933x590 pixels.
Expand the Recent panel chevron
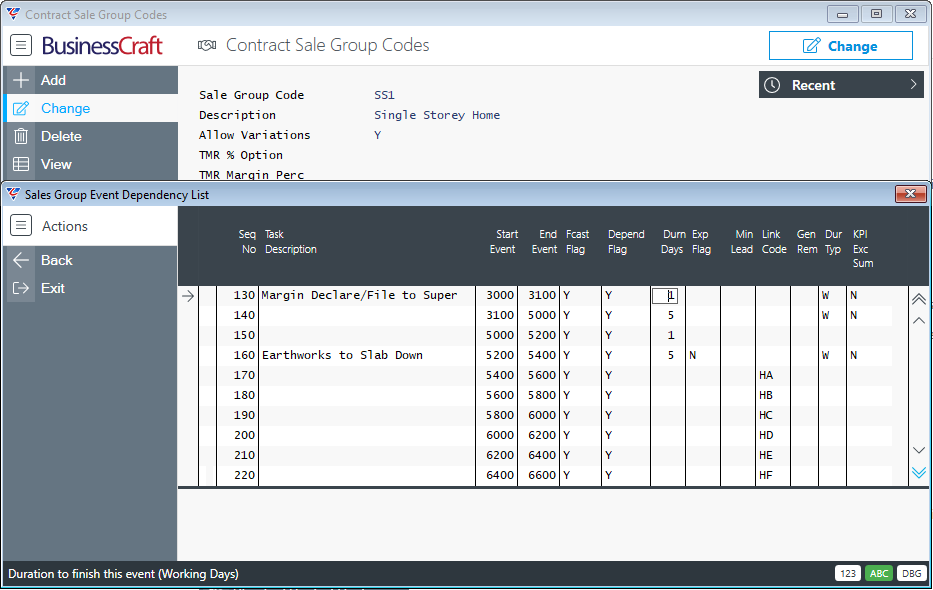pos(913,85)
